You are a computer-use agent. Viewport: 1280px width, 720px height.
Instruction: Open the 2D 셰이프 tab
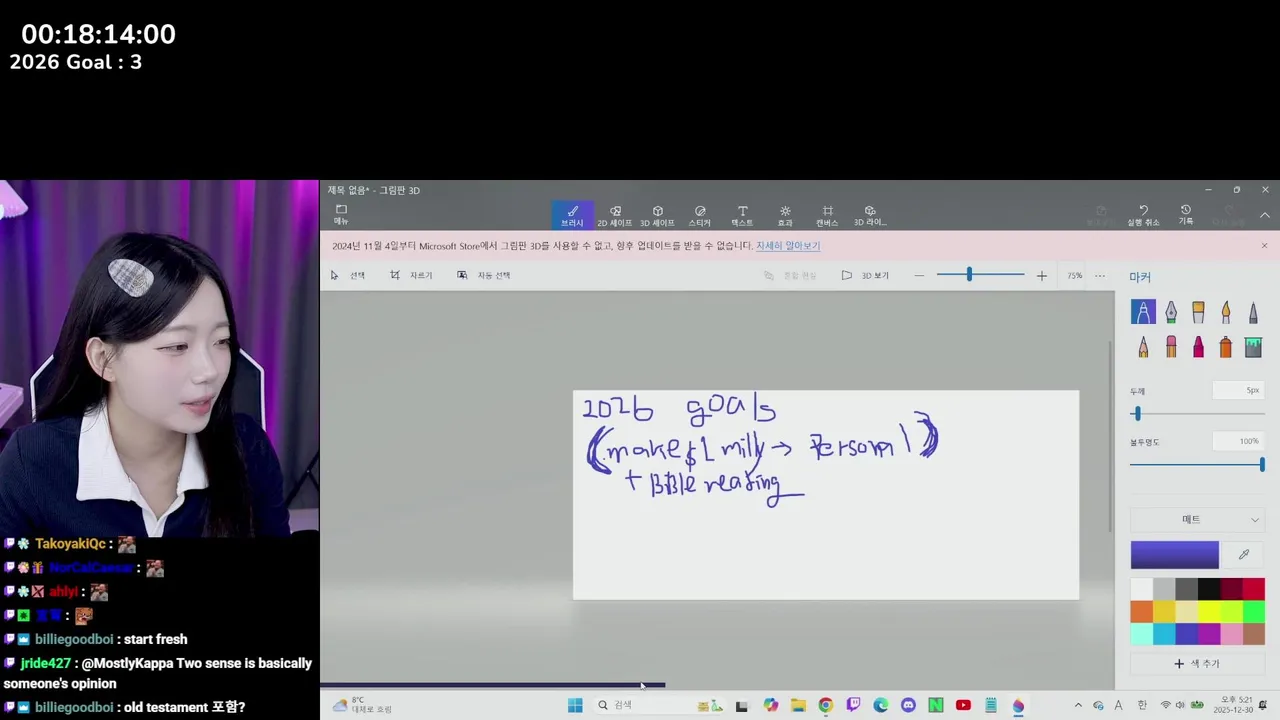(614, 215)
